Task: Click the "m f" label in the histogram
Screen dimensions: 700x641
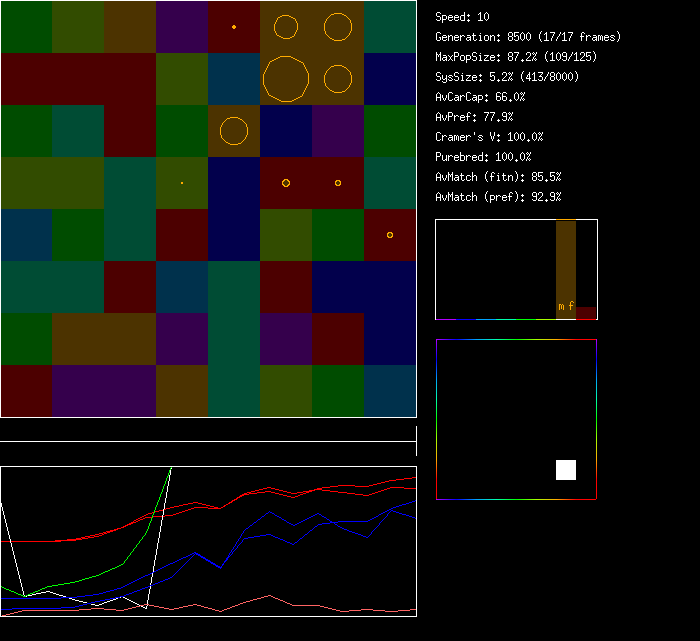Action: [x=566, y=306]
